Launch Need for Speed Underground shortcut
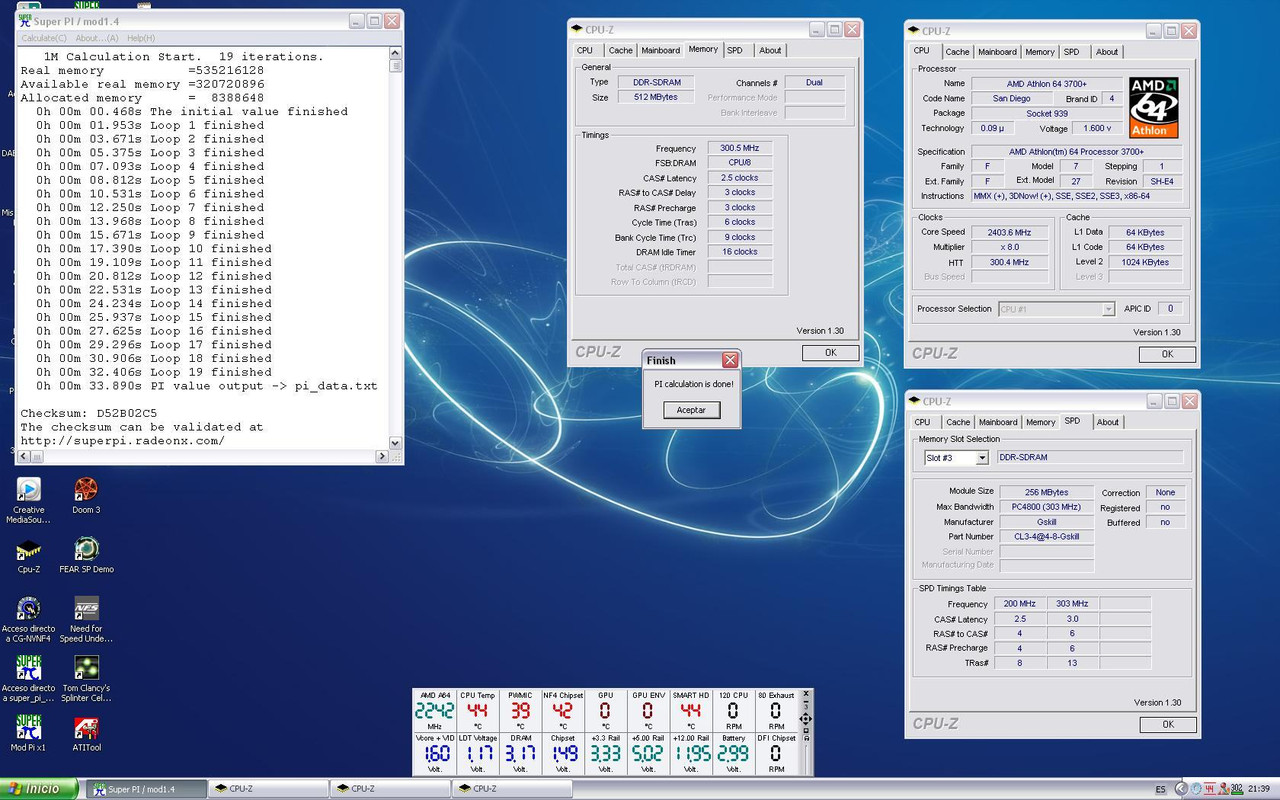1280x800 pixels. click(86, 609)
